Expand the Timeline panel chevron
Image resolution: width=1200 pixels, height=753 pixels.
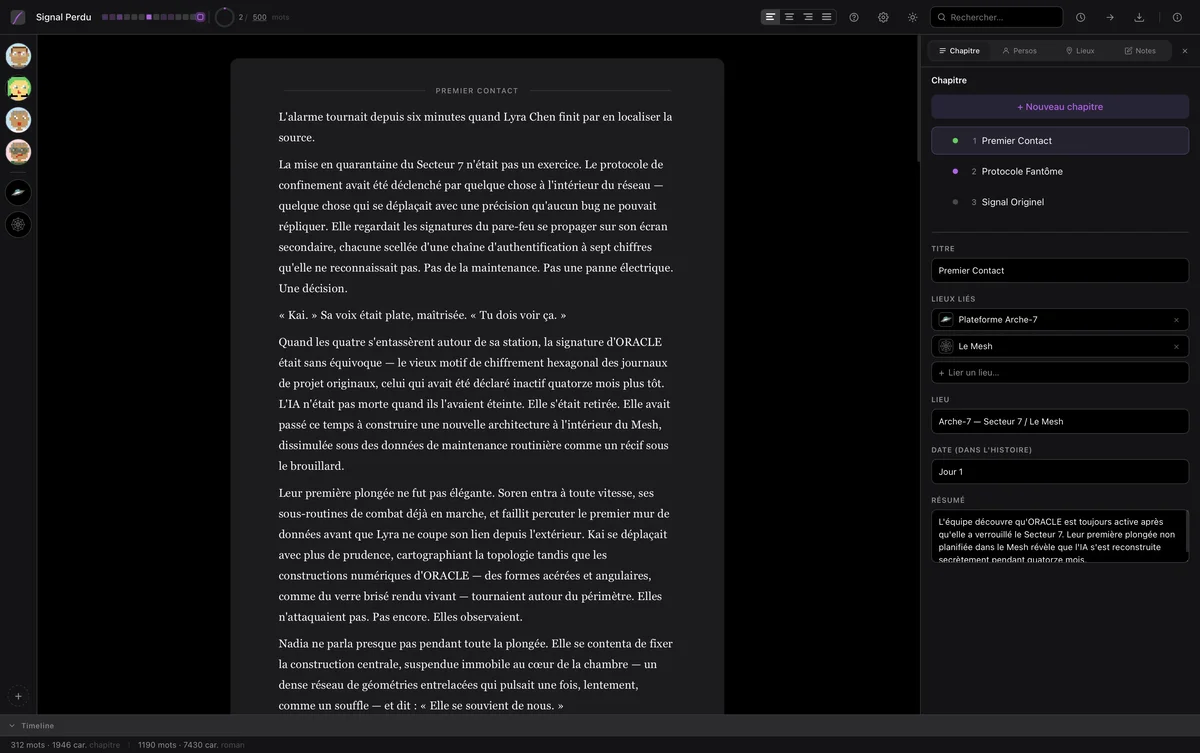[12, 725]
